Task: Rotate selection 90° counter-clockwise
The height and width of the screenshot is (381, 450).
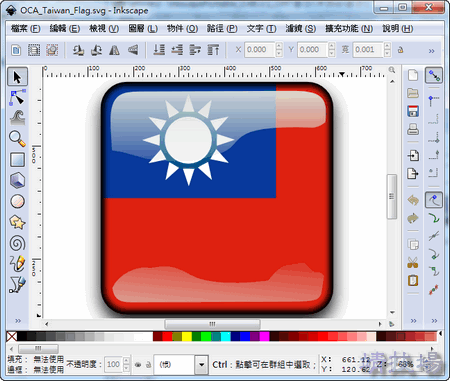Action: tap(78, 50)
